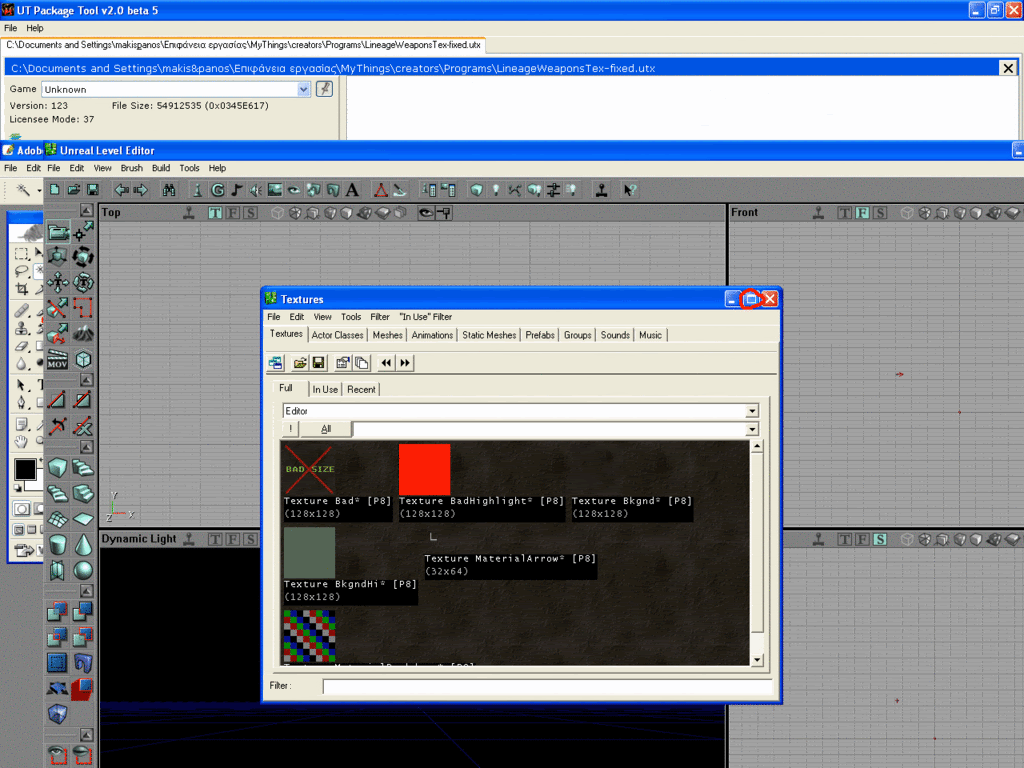Expand the Editor package dropdown
The width and height of the screenshot is (1024, 768).
(x=752, y=411)
